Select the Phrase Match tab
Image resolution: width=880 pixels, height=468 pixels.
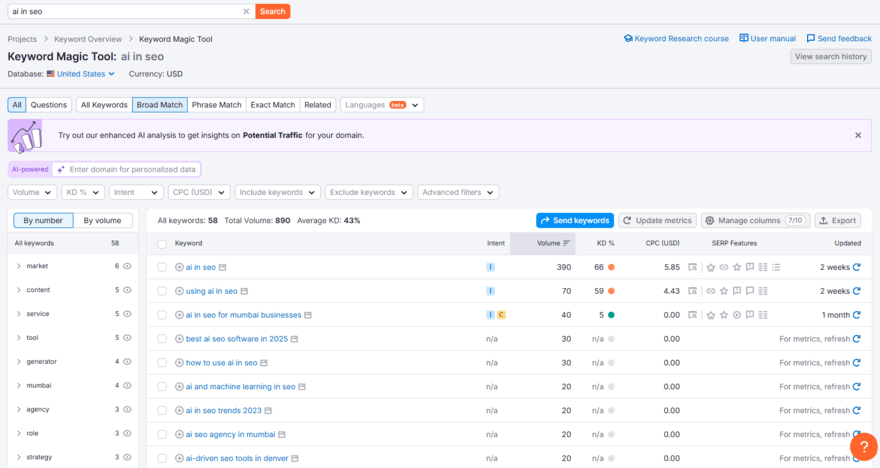coord(217,105)
